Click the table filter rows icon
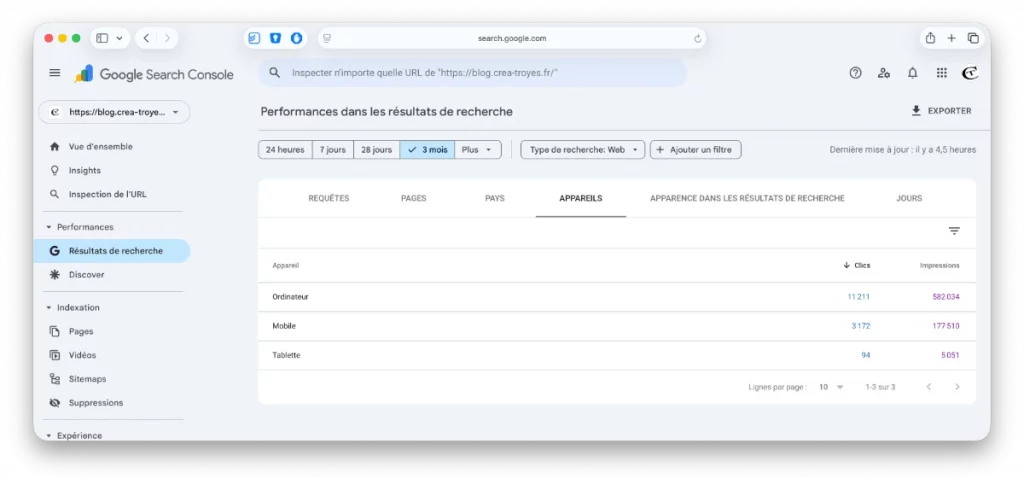This screenshot has width=1024, height=485. point(954,231)
